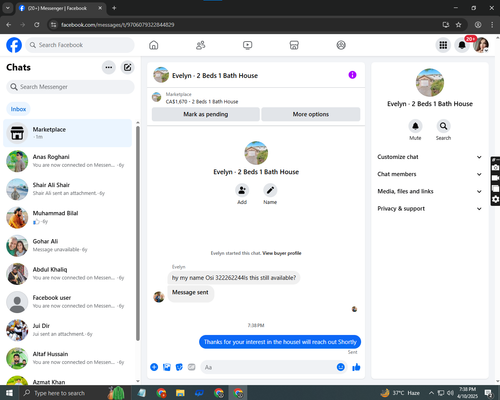Reload the page in browser toolbar
This screenshot has width=500, height=400.
pos(37,25)
